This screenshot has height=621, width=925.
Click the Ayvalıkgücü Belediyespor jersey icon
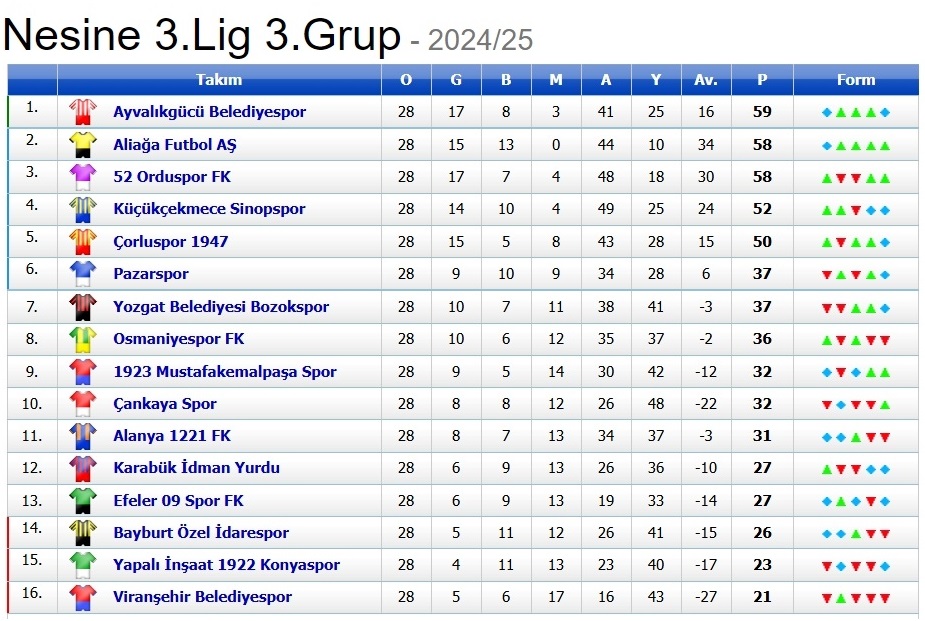(x=82, y=112)
